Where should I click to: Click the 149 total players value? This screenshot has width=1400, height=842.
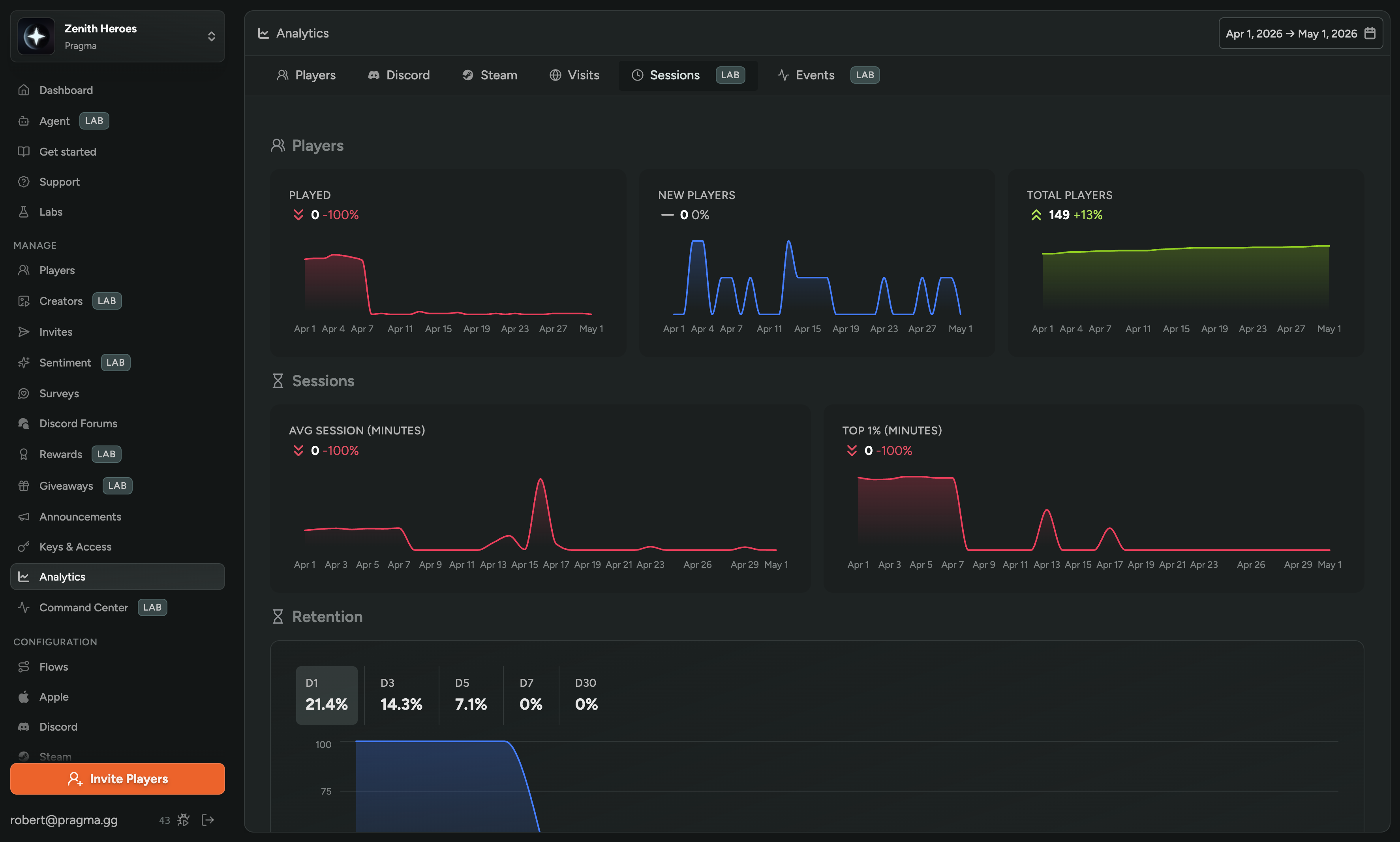(1058, 215)
